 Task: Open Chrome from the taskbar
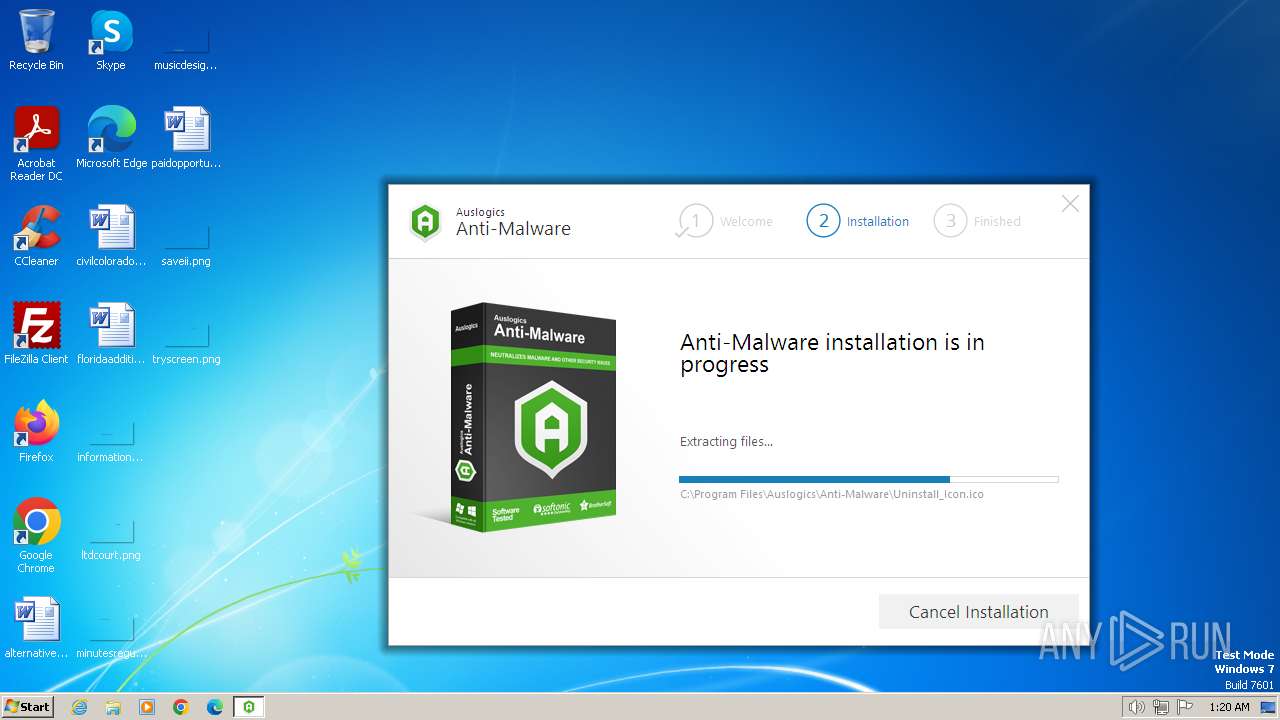[181, 707]
